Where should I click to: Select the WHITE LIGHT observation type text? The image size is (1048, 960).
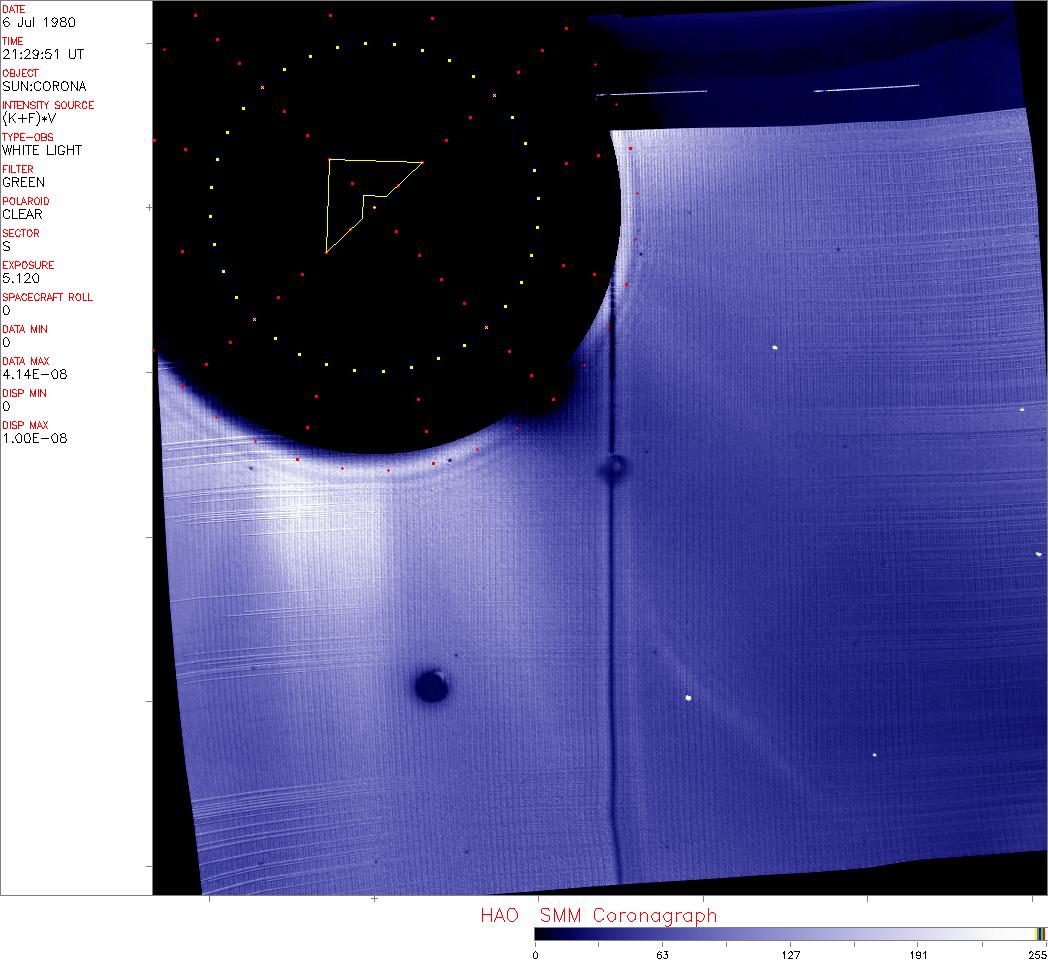click(x=42, y=150)
